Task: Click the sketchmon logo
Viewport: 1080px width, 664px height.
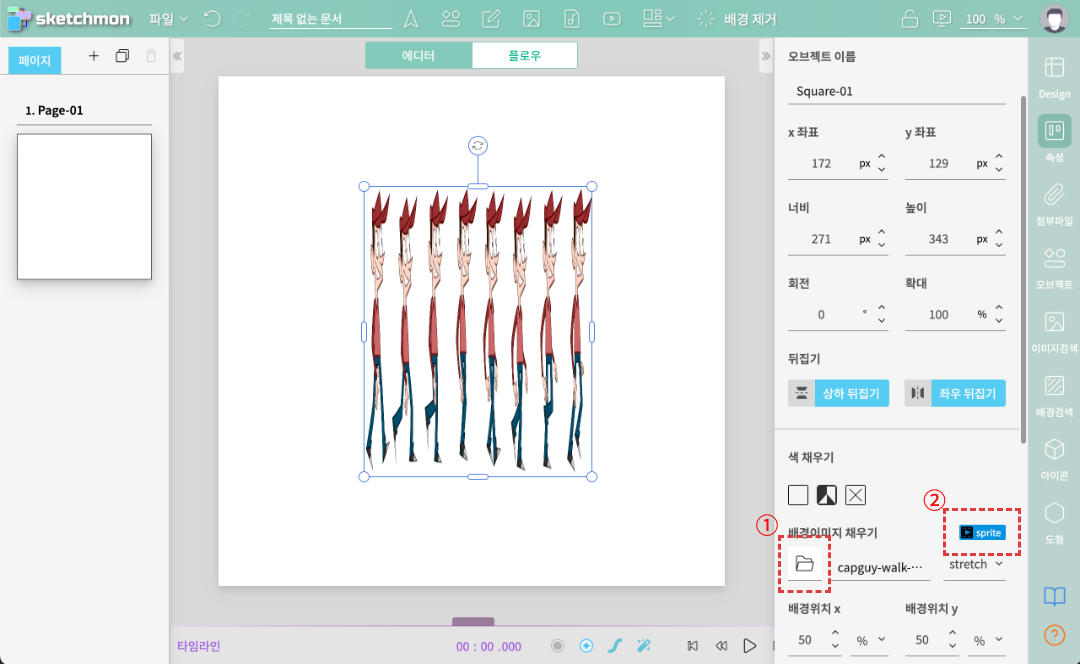Action: click(x=68, y=19)
